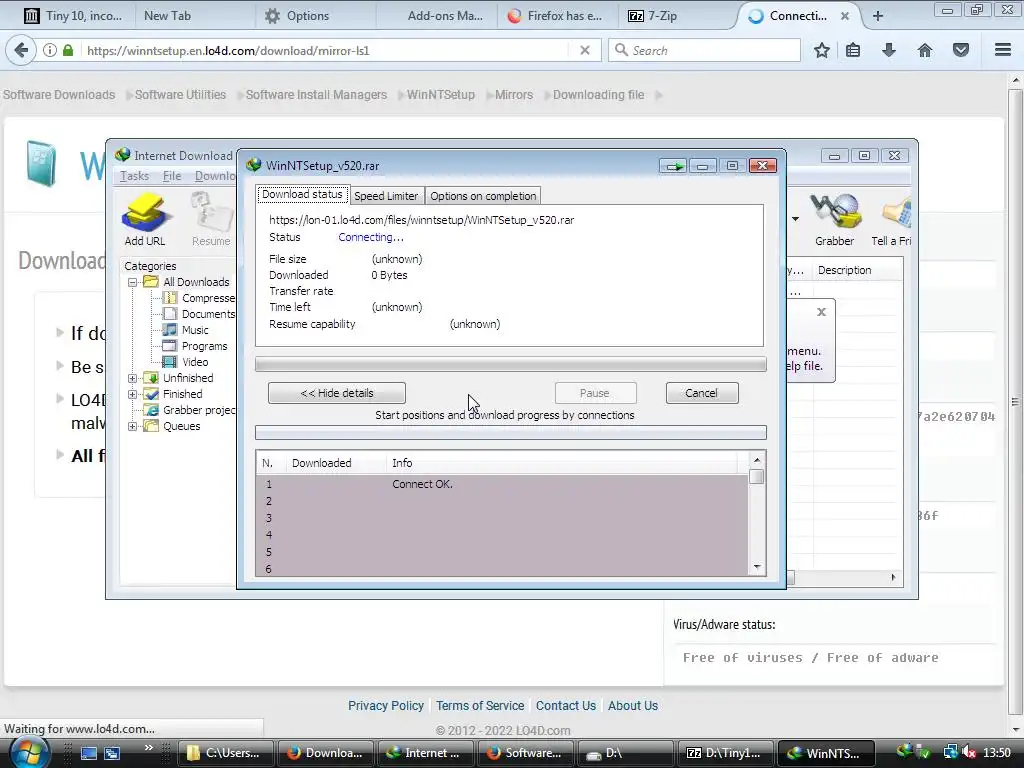Click the Pause button

click(595, 393)
